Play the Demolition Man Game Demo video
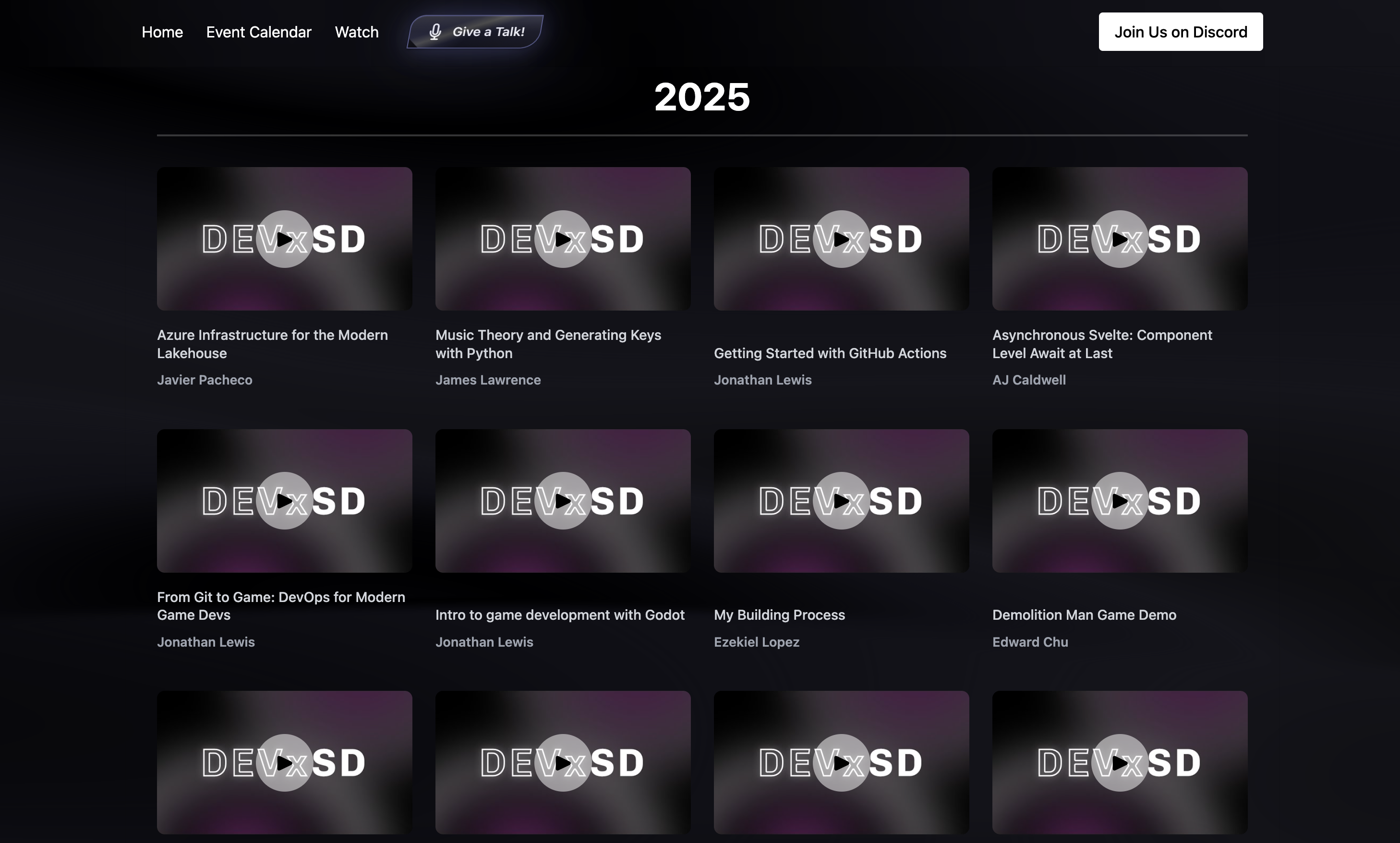This screenshot has height=843, width=1400. pos(1120,500)
